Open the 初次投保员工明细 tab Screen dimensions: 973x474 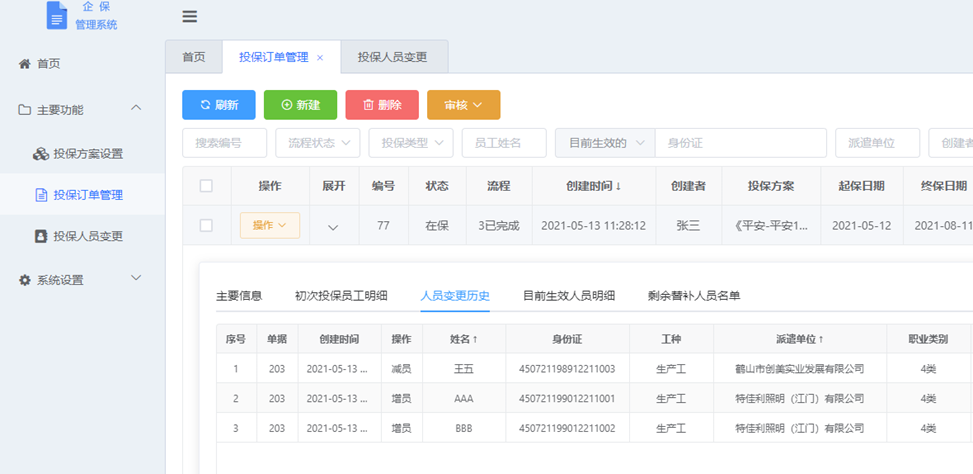point(341,296)
